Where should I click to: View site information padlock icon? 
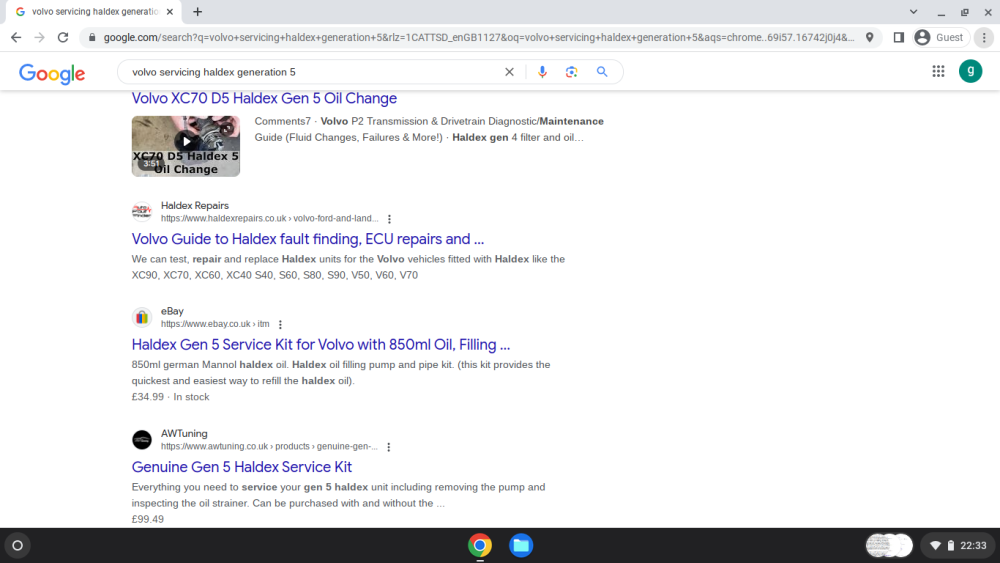pyautogui.click(x=92, y=38)
